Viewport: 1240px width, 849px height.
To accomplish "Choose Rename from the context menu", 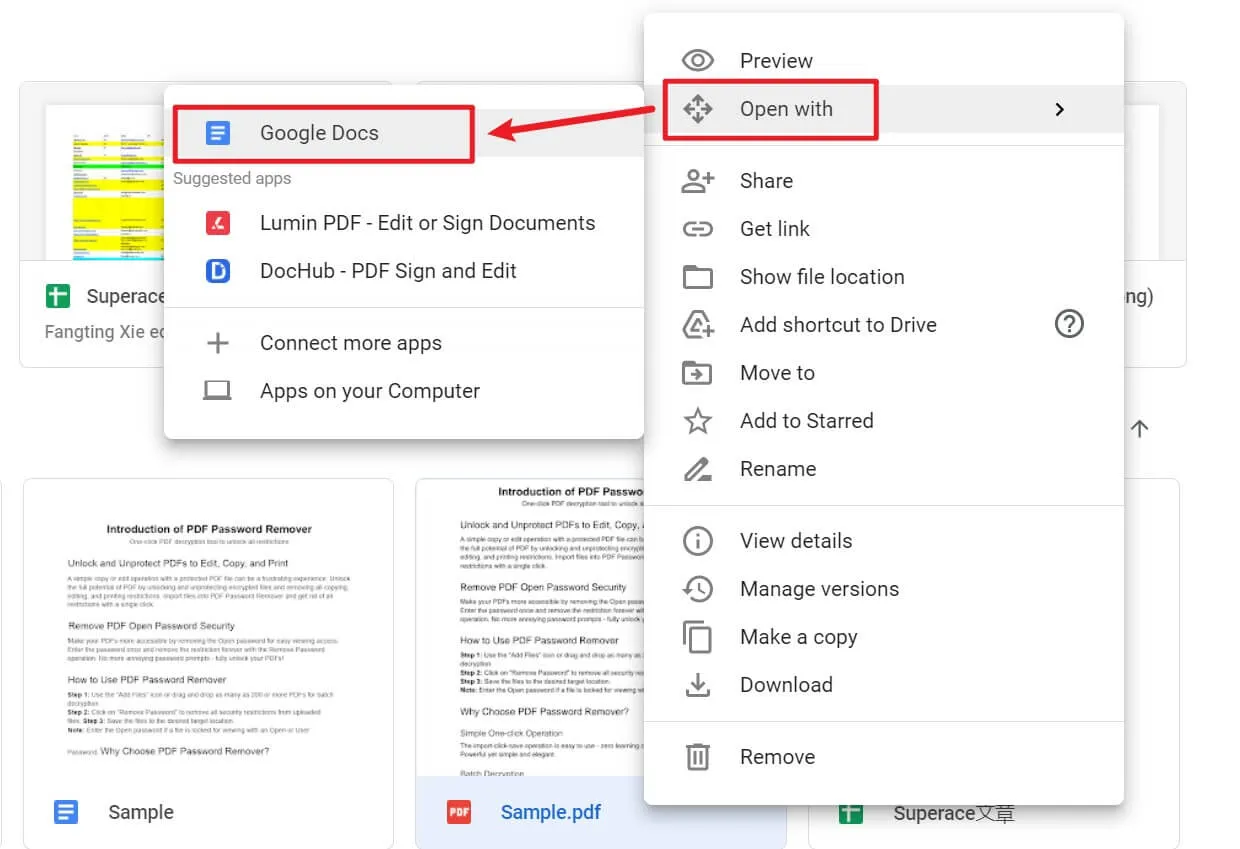I will click(778, 468).
